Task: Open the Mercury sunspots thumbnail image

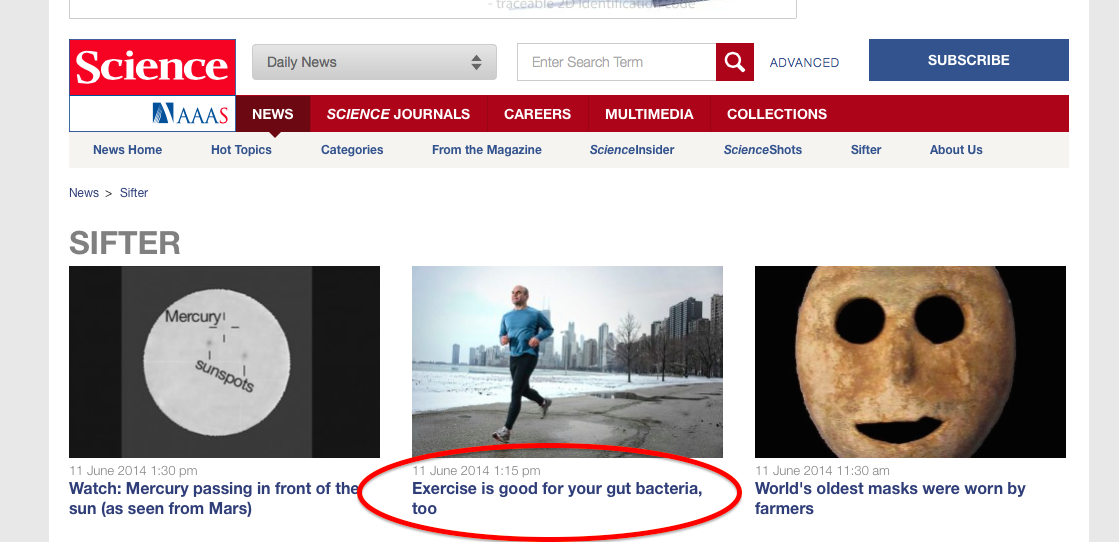Action: [x=224, y=361]
